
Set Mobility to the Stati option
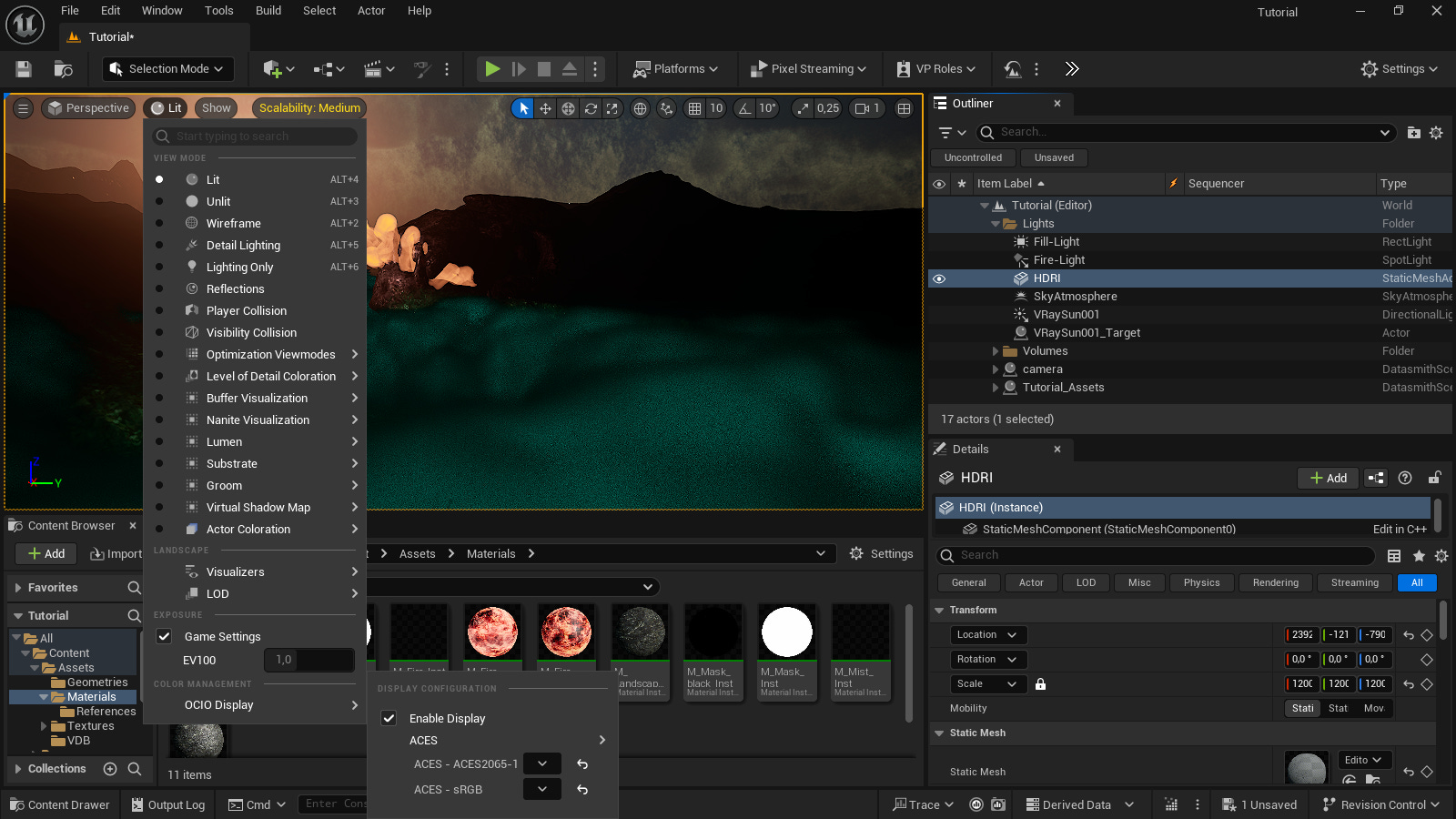tap(1302, 709)
